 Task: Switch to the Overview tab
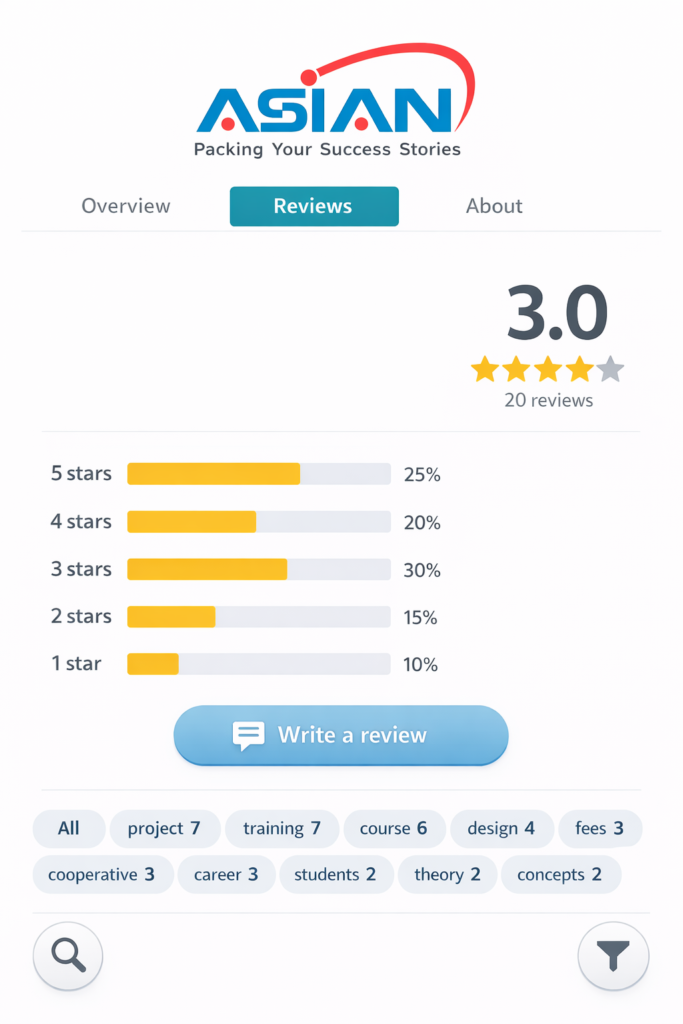pos(126,206)
